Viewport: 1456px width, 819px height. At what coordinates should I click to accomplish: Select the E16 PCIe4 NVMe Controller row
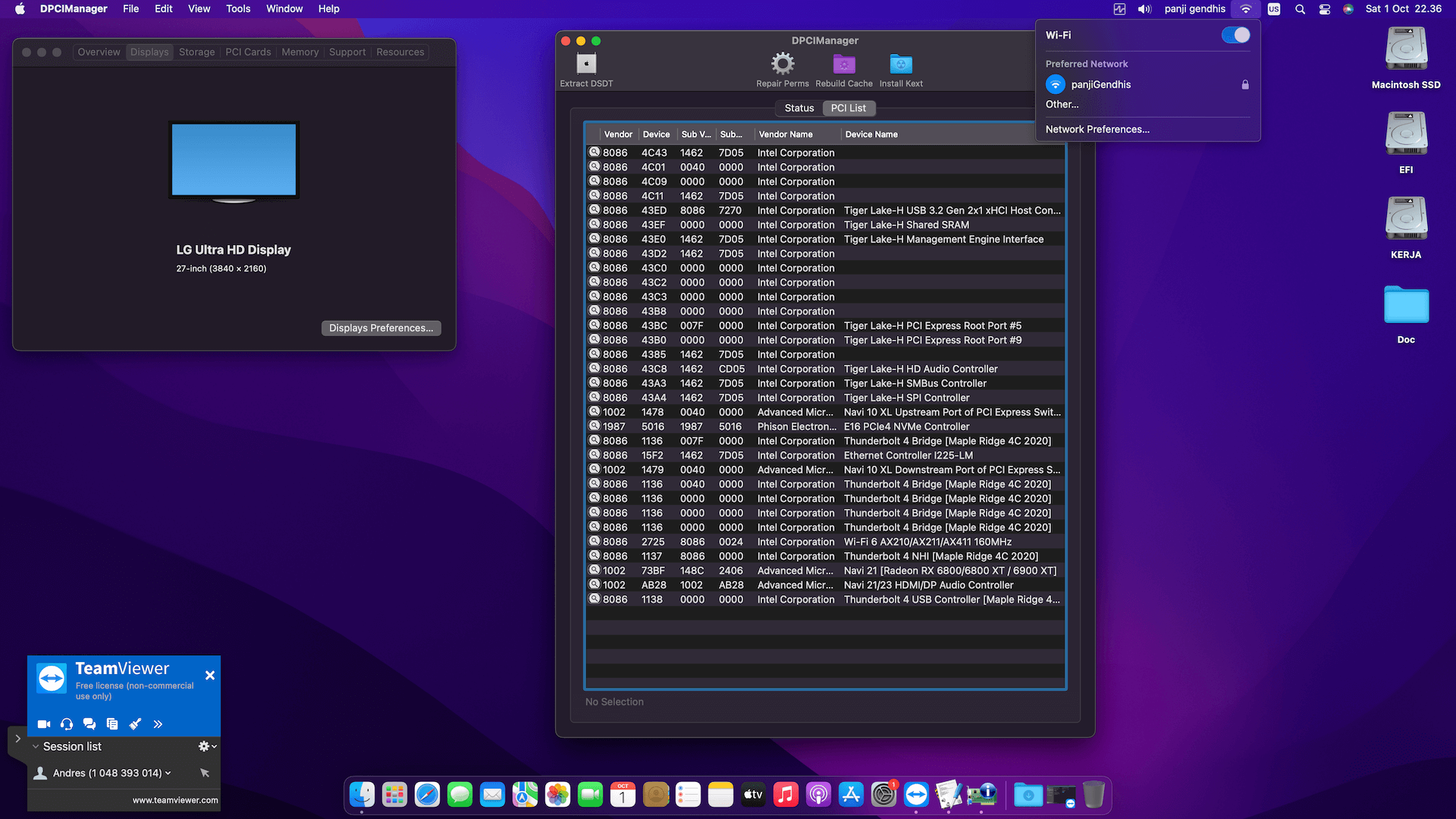point(826,426)
